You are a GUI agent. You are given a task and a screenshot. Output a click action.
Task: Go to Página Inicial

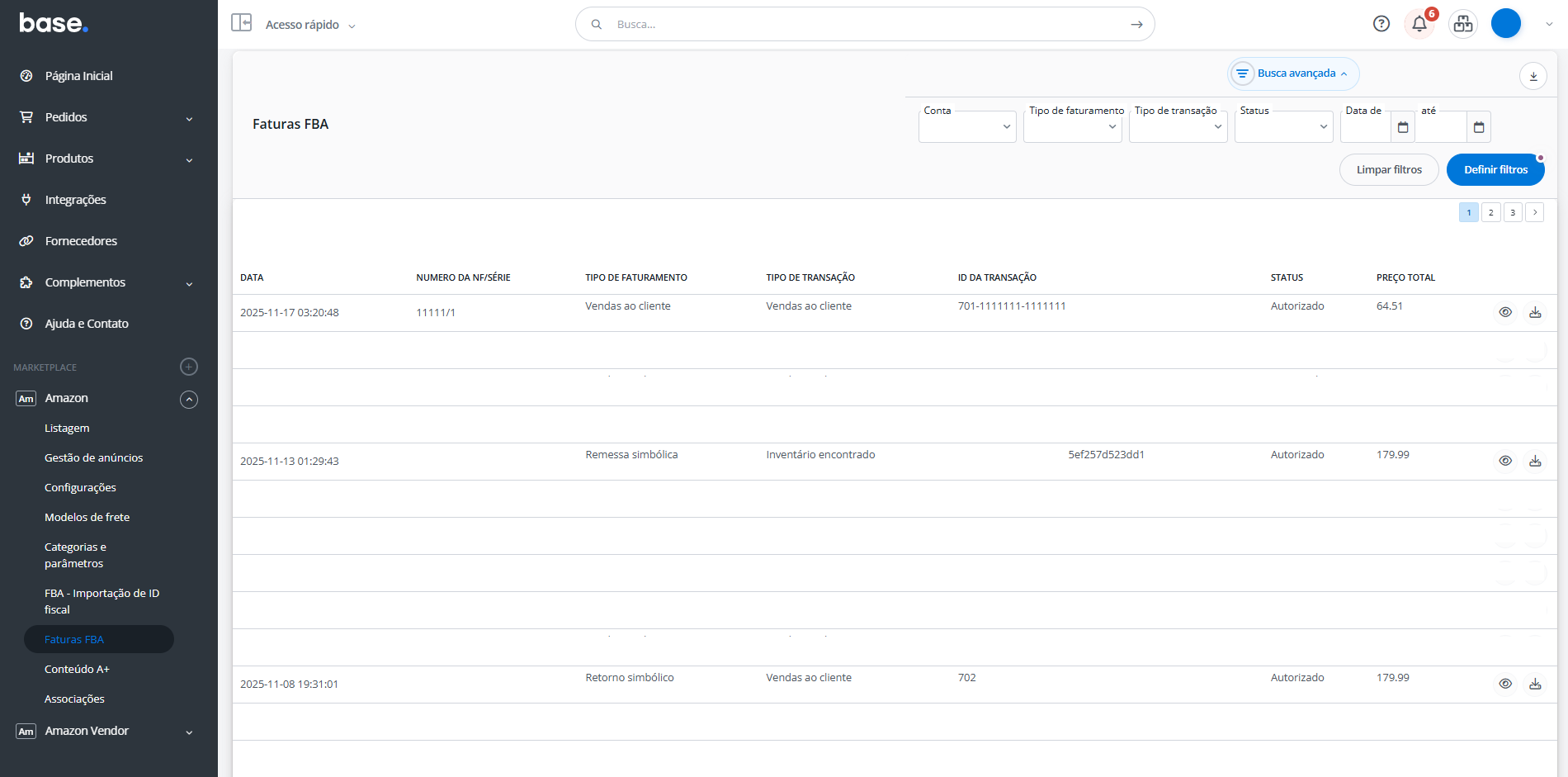[78, 76]
